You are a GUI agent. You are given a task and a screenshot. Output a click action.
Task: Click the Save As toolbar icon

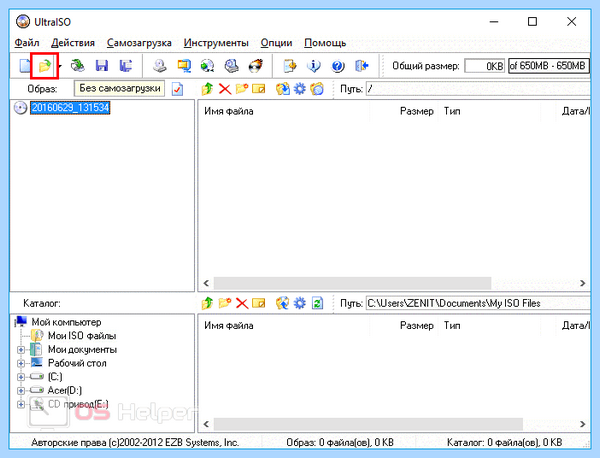point(126,66)
